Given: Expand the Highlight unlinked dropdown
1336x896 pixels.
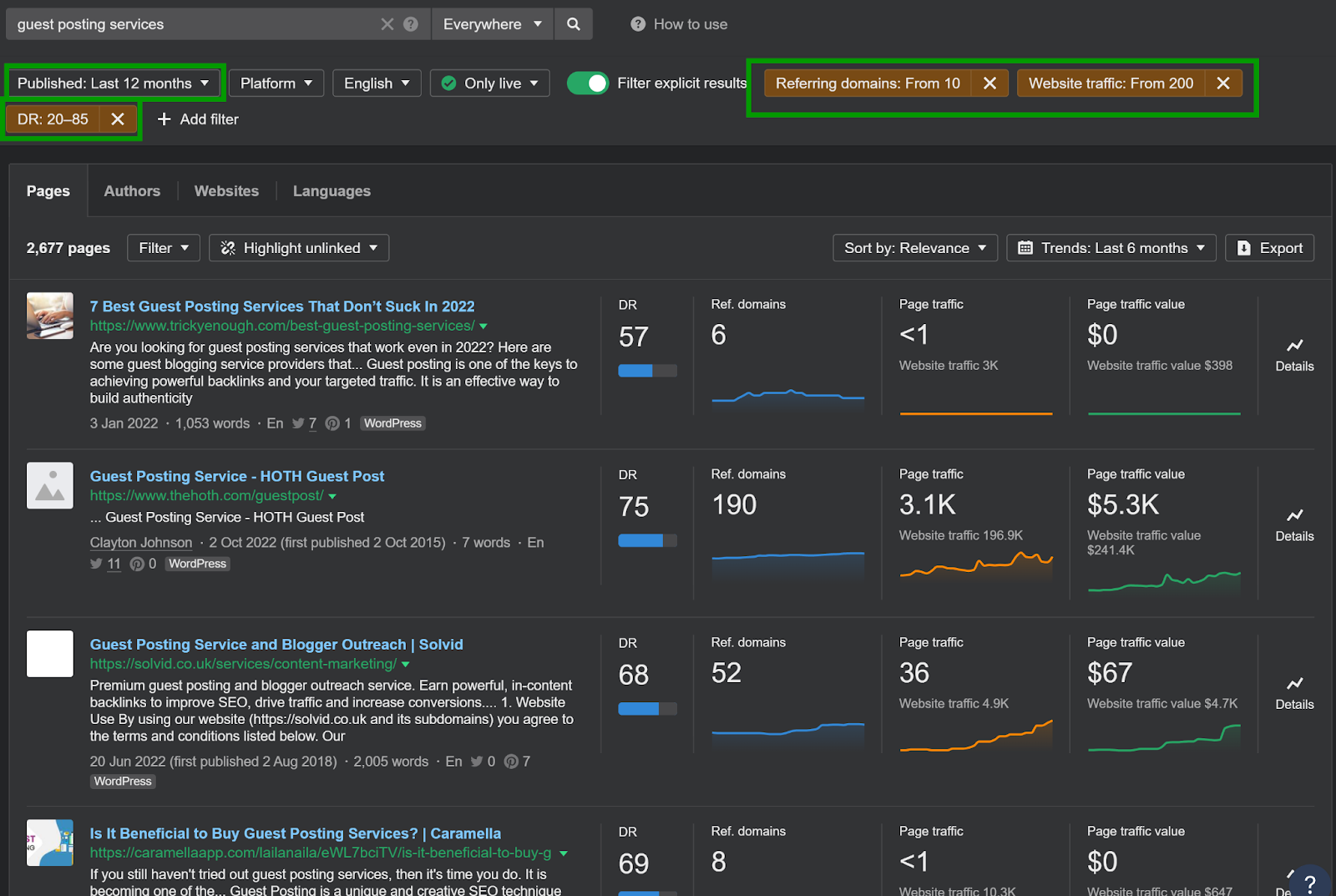Looking at the screenshot, I should 299,248.
